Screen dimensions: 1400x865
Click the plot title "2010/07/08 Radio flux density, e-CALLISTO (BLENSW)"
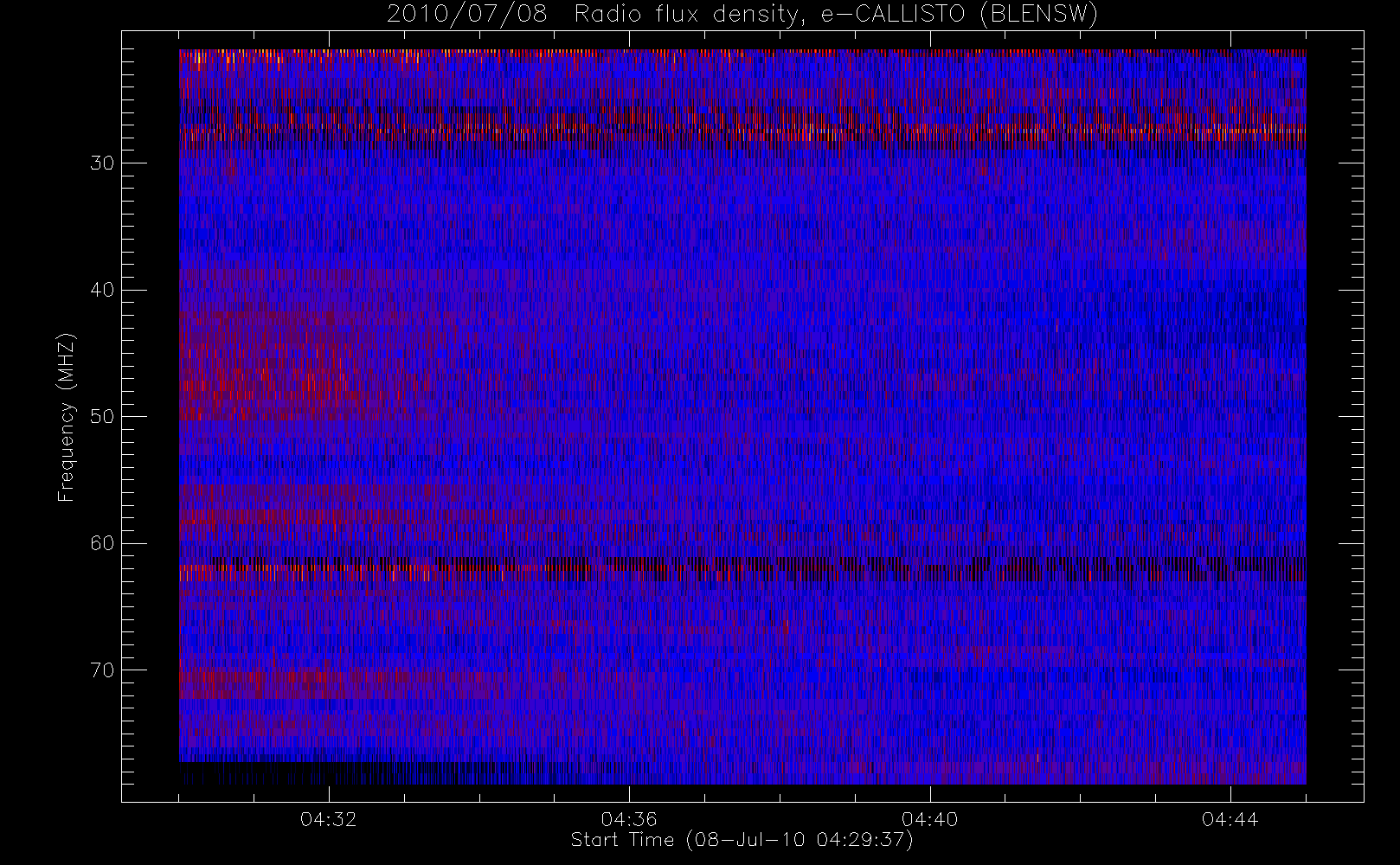pos(742,15)
